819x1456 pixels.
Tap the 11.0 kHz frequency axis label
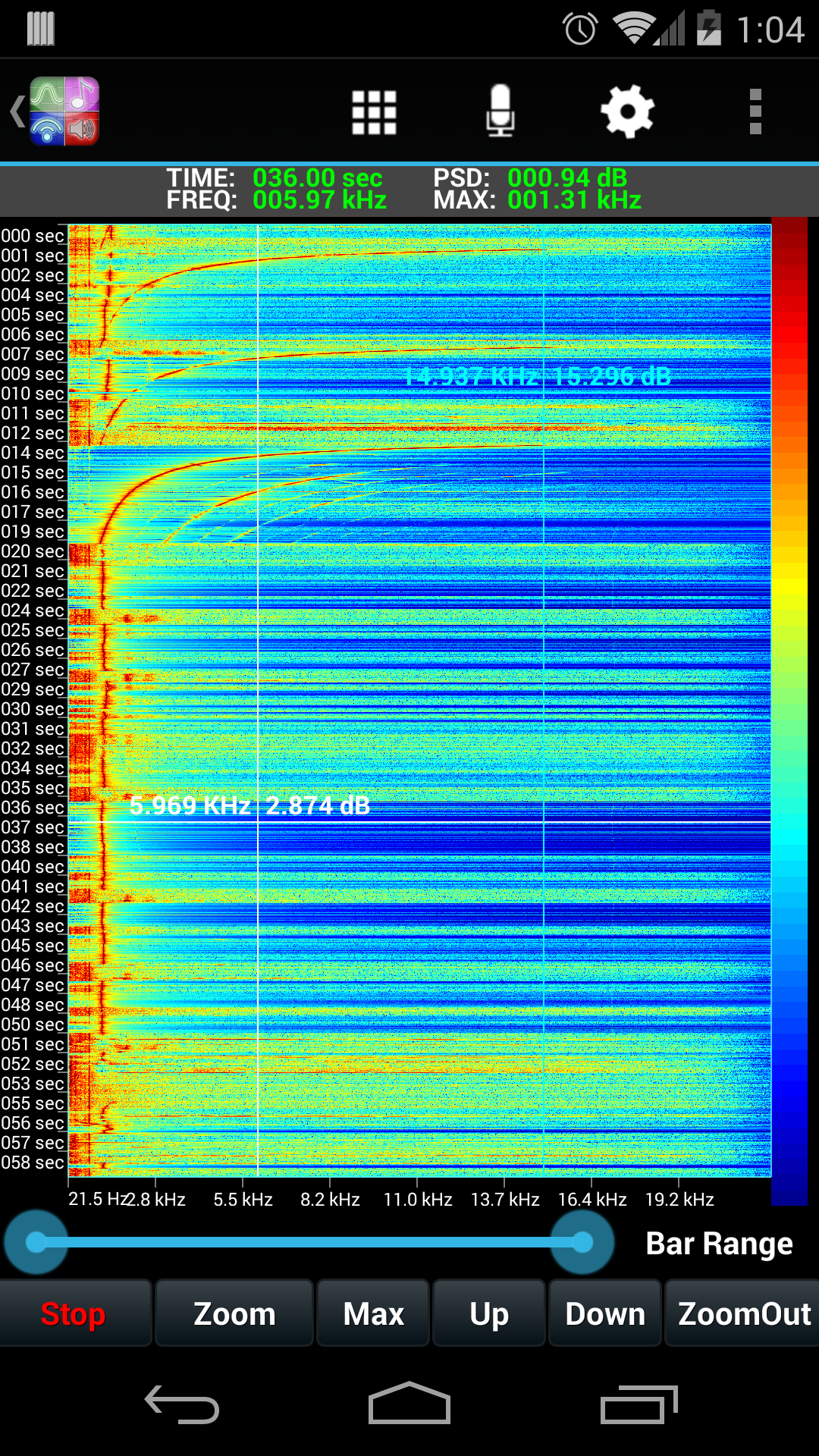point(418,1200)
